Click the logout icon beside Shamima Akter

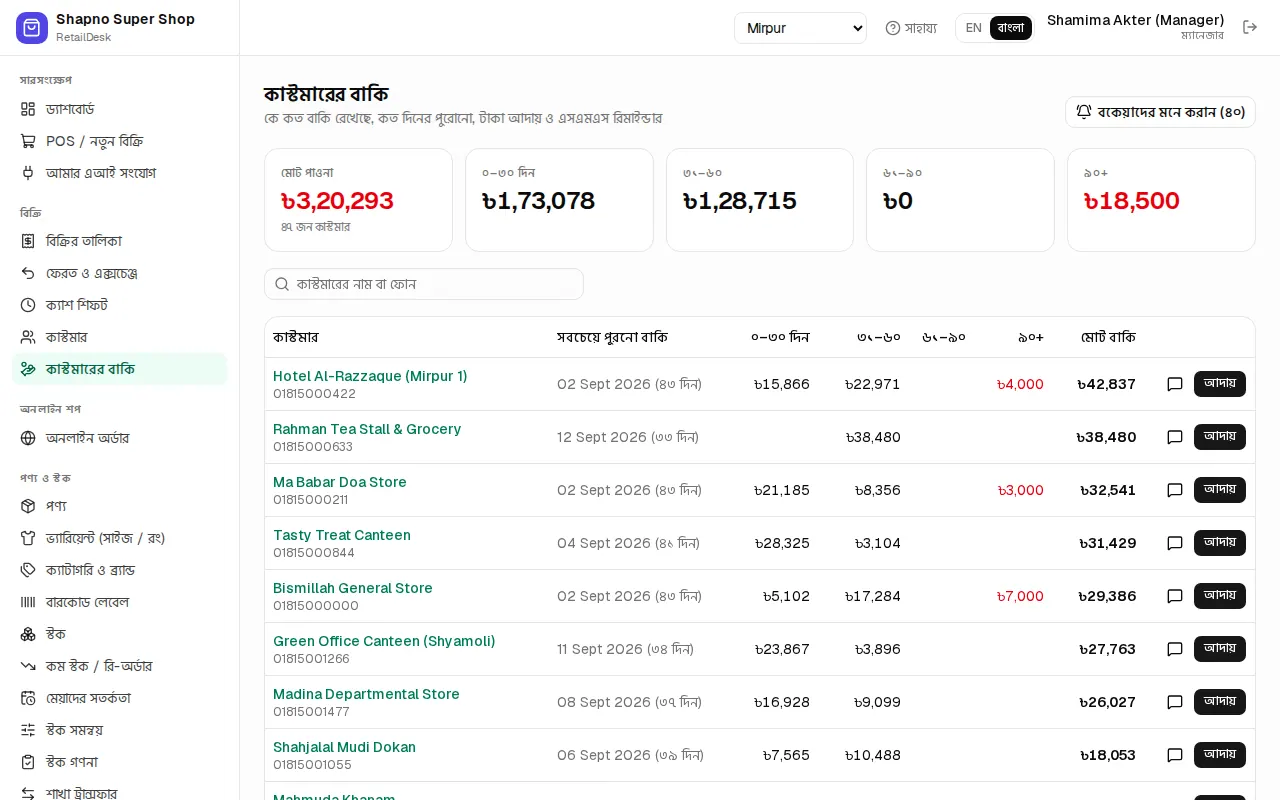[1250, 28]
